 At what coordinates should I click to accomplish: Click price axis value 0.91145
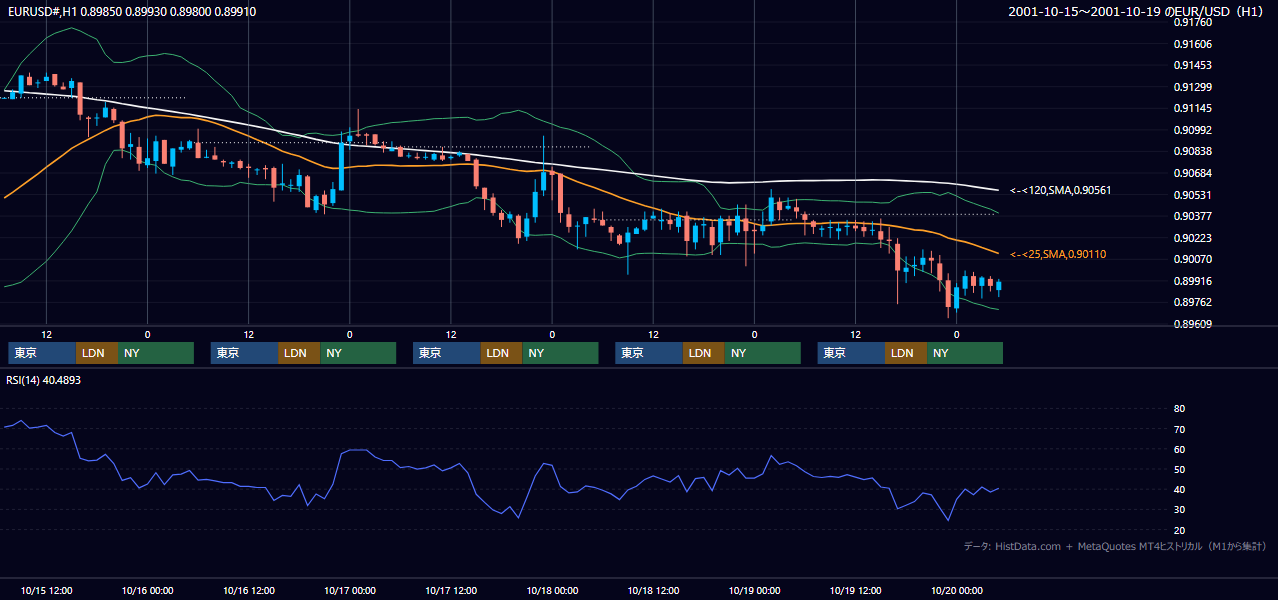pyautogui.click(x=1193, y=108)
